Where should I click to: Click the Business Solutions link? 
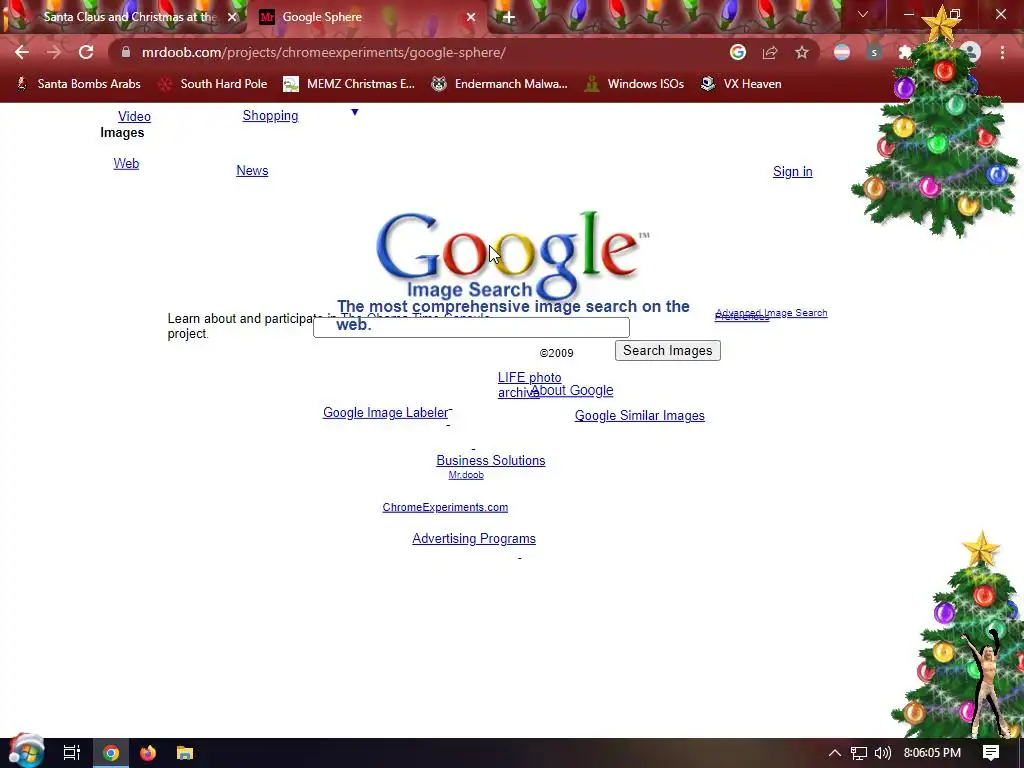click(x=491, y=460)
